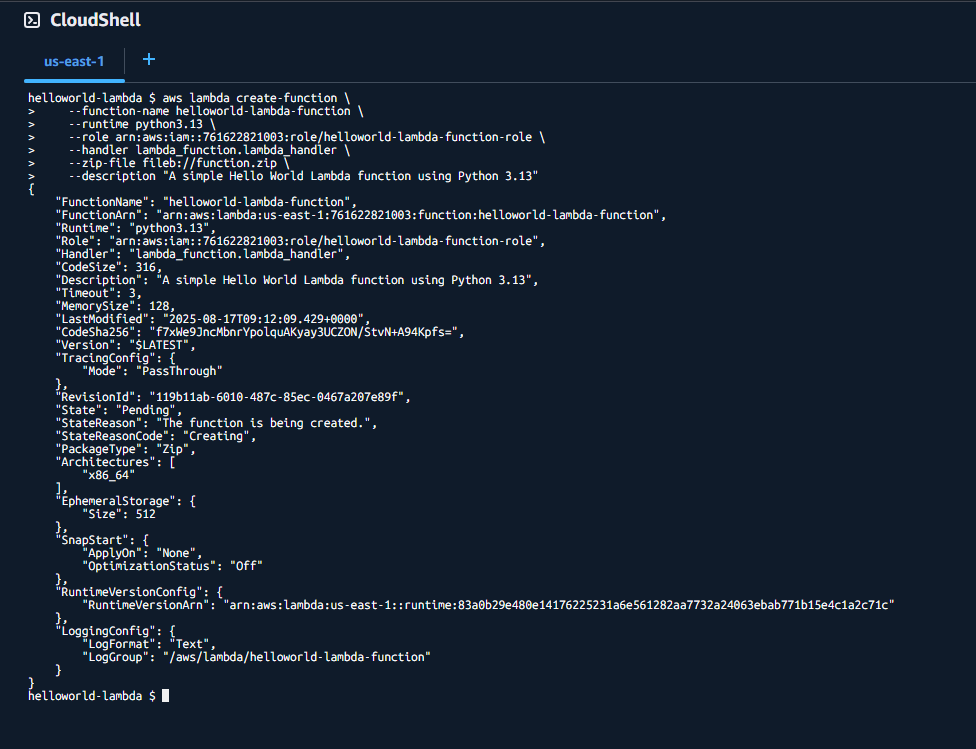This screenshot has height=749, width=976.
Task: Click the "x86_64" architecture entry
Action: pos(108,475)
